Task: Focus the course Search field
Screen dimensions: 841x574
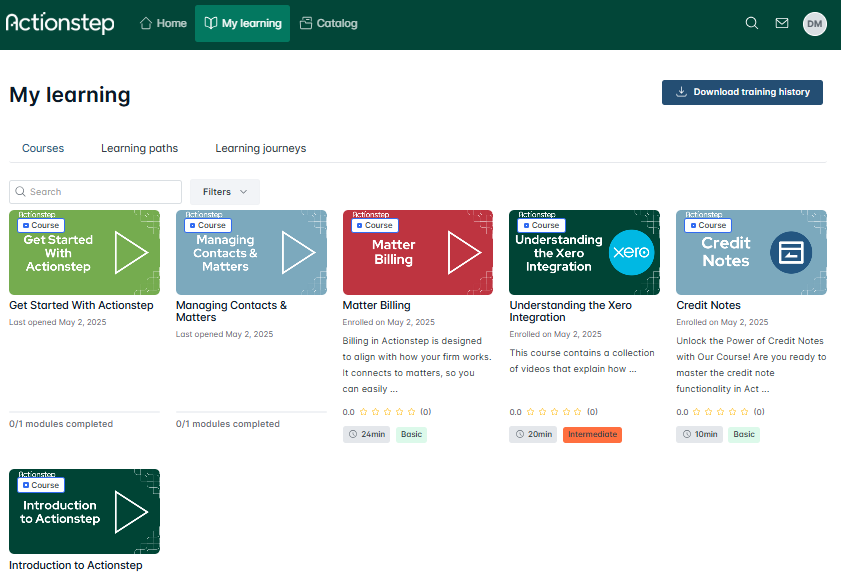Action: 95,192
